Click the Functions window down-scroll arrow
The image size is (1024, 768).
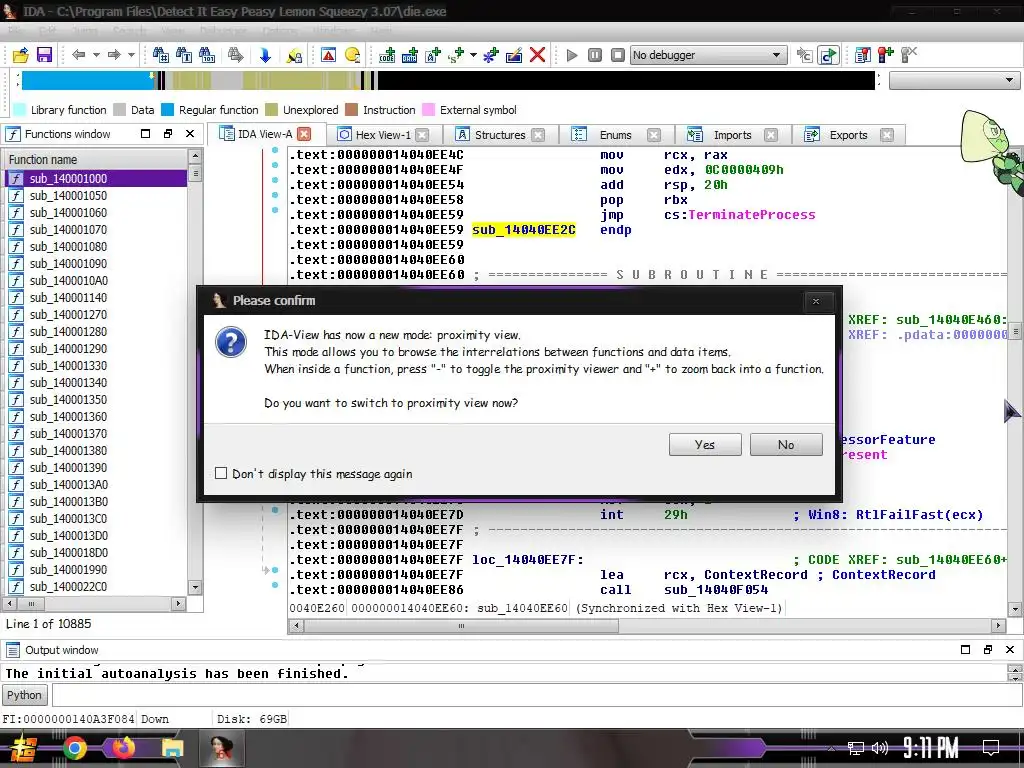click(x=195, y=586)
